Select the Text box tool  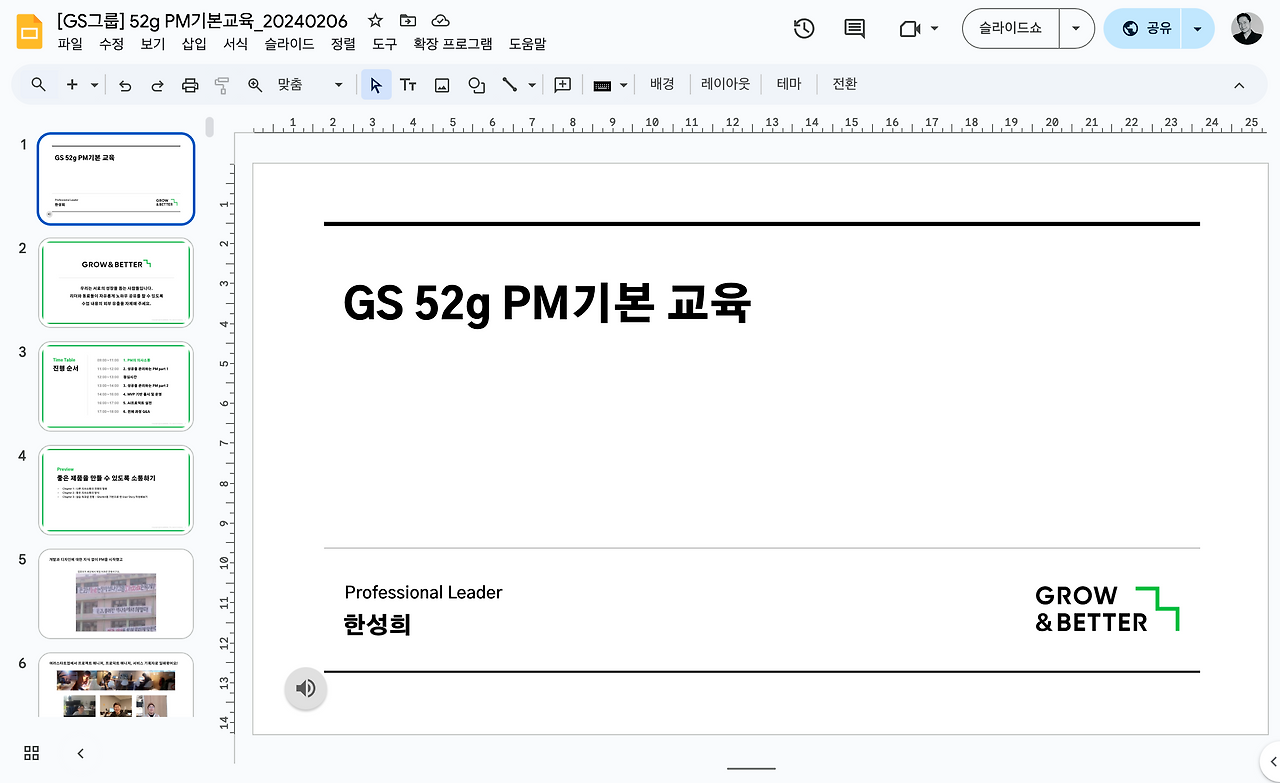pyautogui.click(x=408, y=84)
